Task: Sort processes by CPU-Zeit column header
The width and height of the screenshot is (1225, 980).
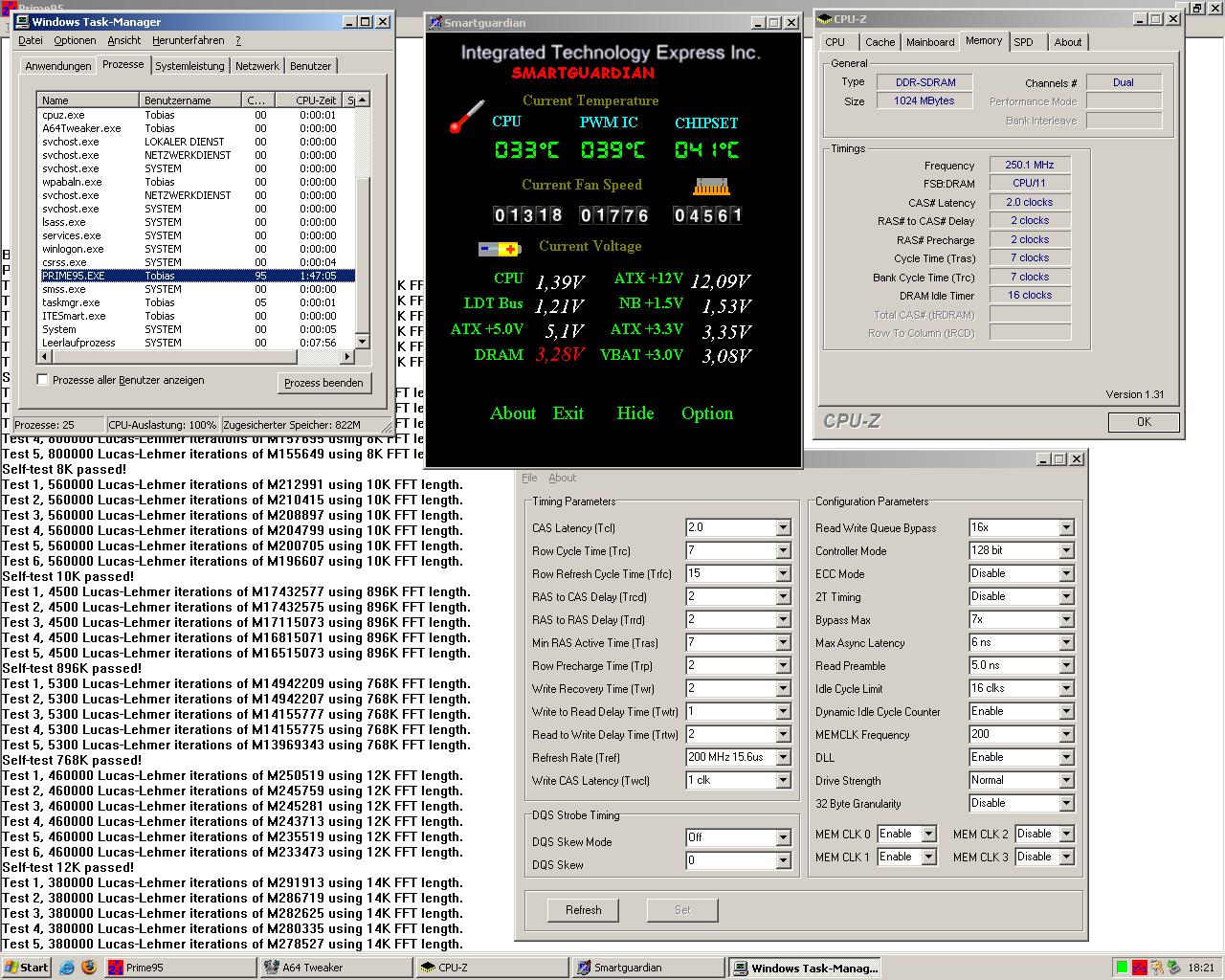Action: [308, 100]
